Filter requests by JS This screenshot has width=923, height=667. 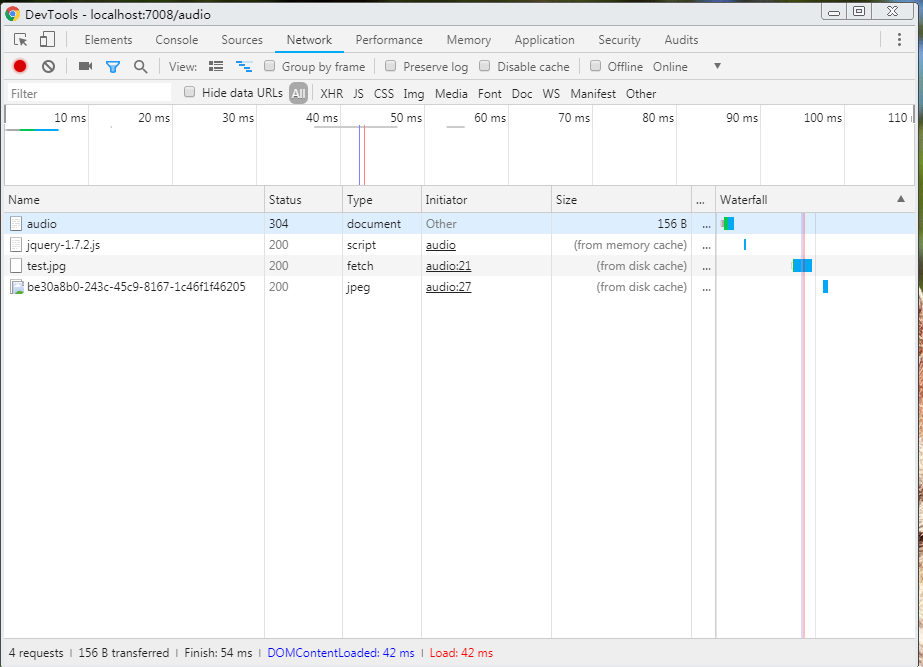(358, 94)
